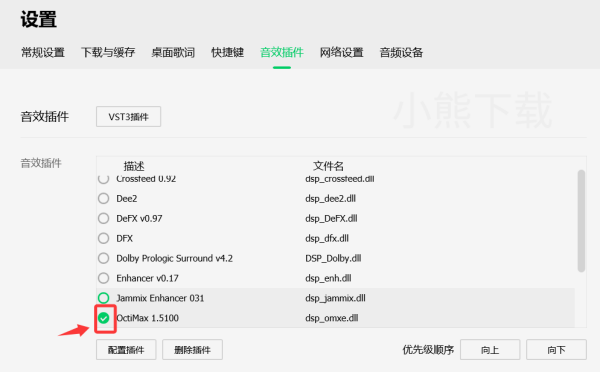Select the 音效插件 tab
This screenshot has width=600, height=372.
coord(282,52)
